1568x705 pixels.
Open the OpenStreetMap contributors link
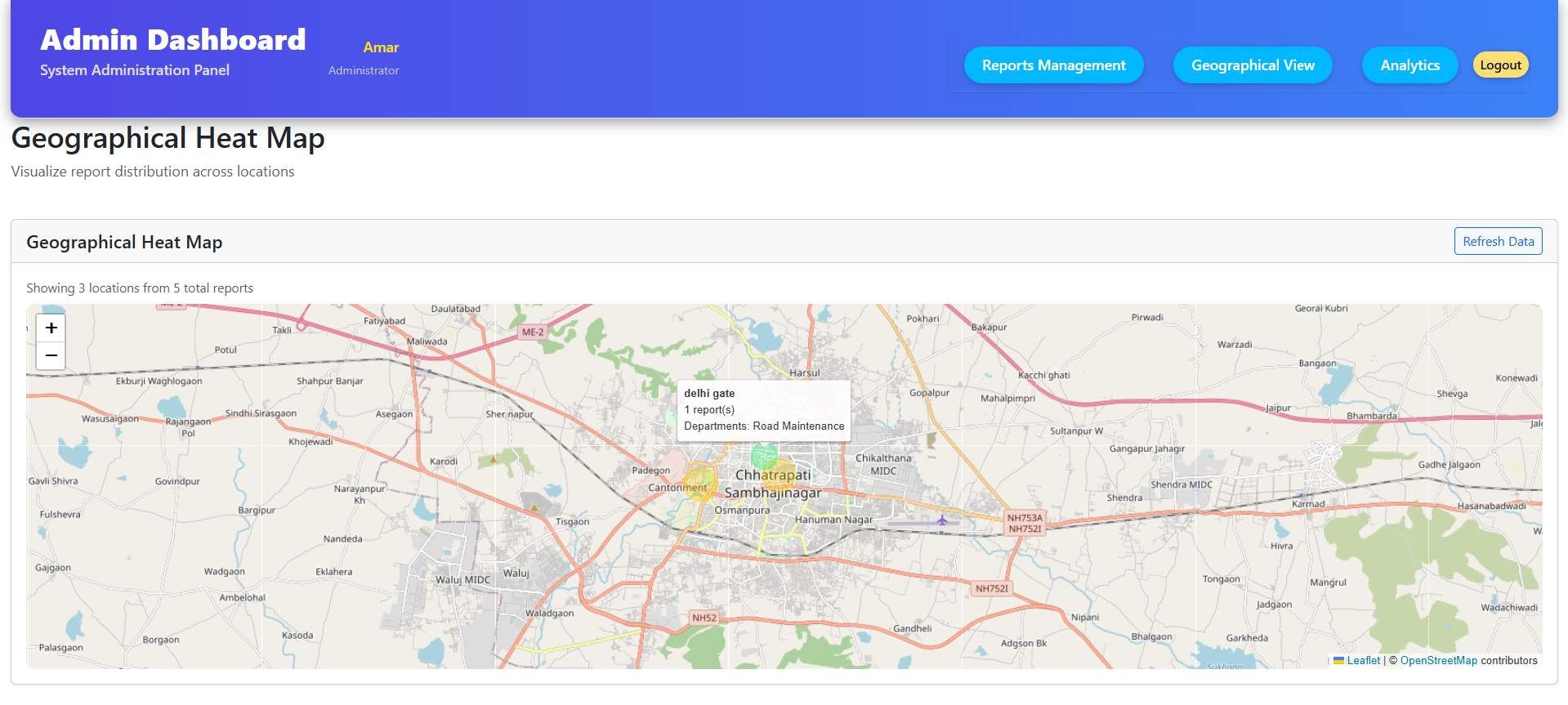(x=1438, y=661)
